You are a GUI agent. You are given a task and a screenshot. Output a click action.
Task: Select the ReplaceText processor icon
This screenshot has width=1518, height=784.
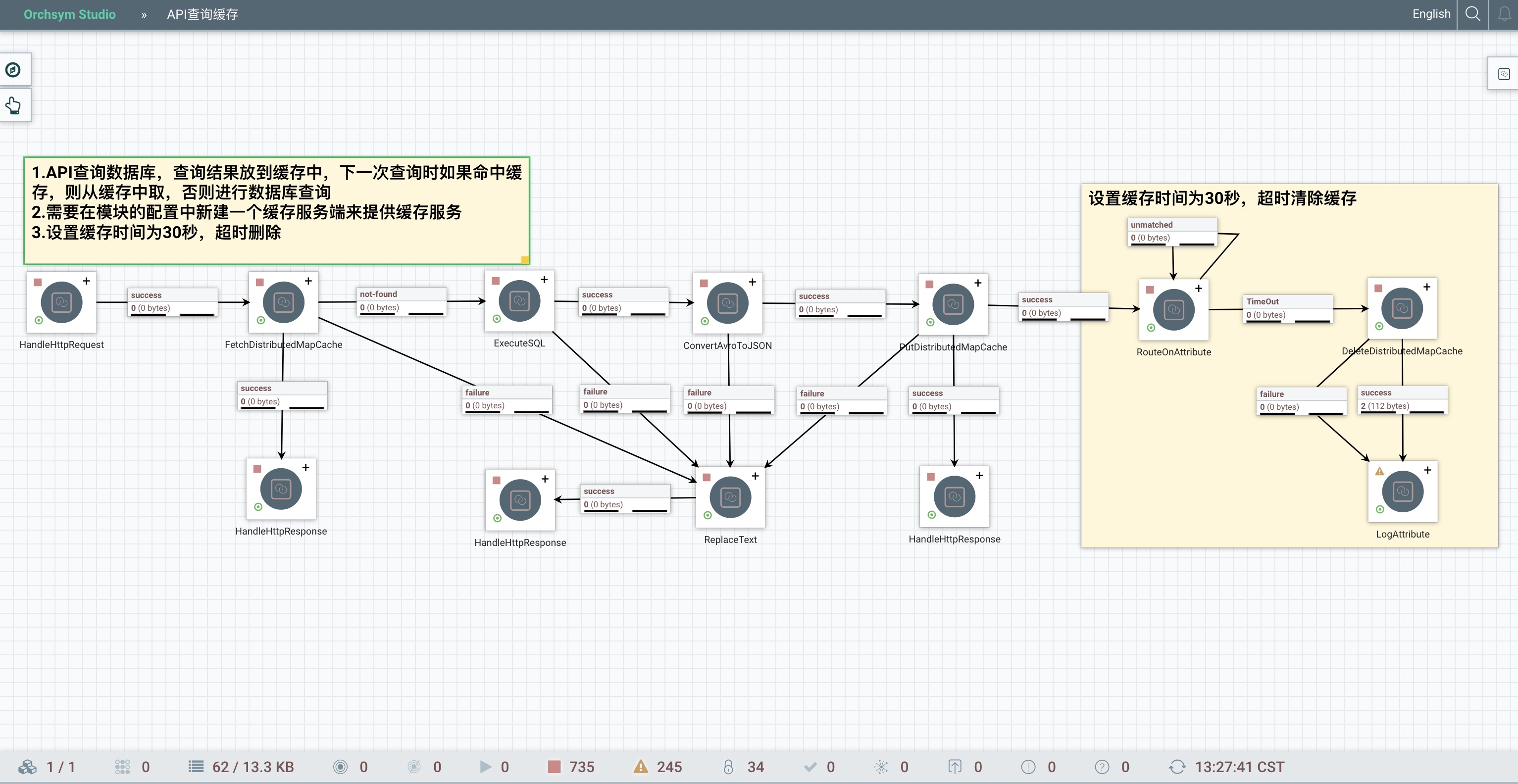[x=730, y=497]
